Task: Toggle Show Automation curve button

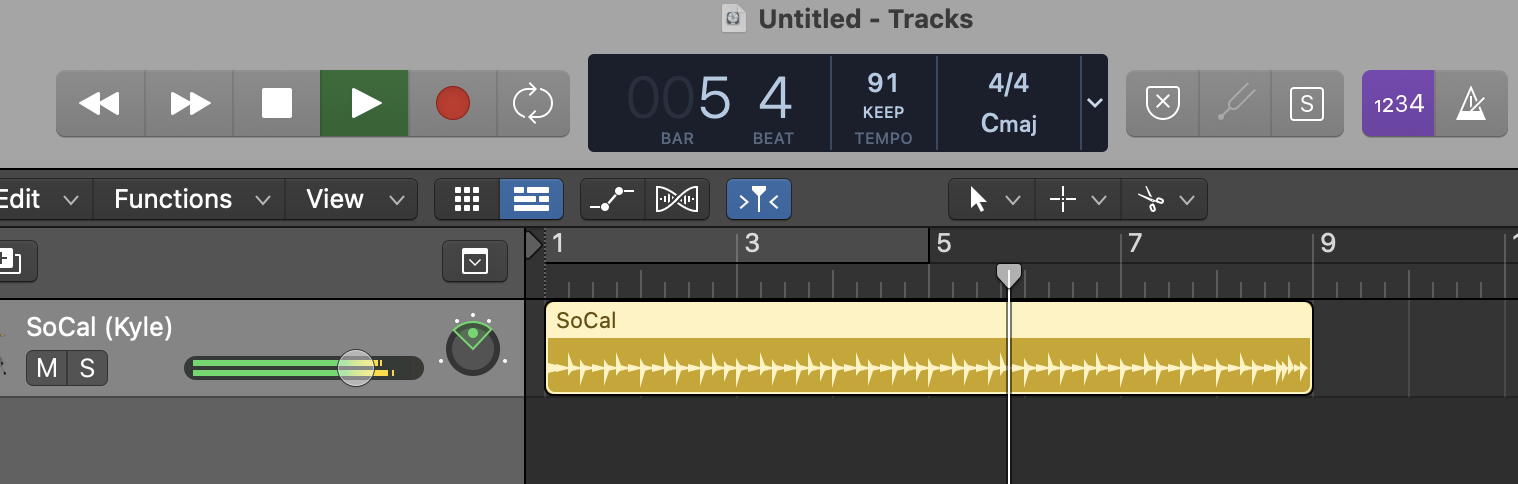Action: 612,199
